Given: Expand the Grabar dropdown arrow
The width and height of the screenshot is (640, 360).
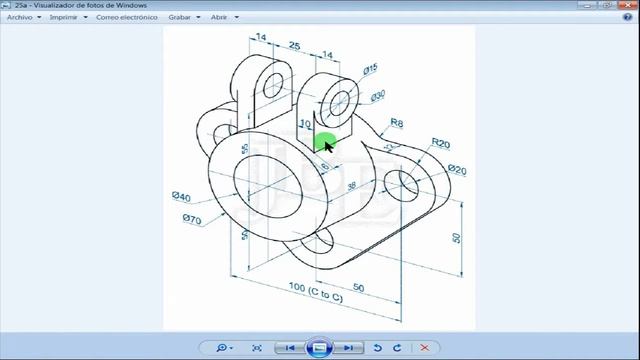Looking at the screenshot, I should click(x=198, y=17).
